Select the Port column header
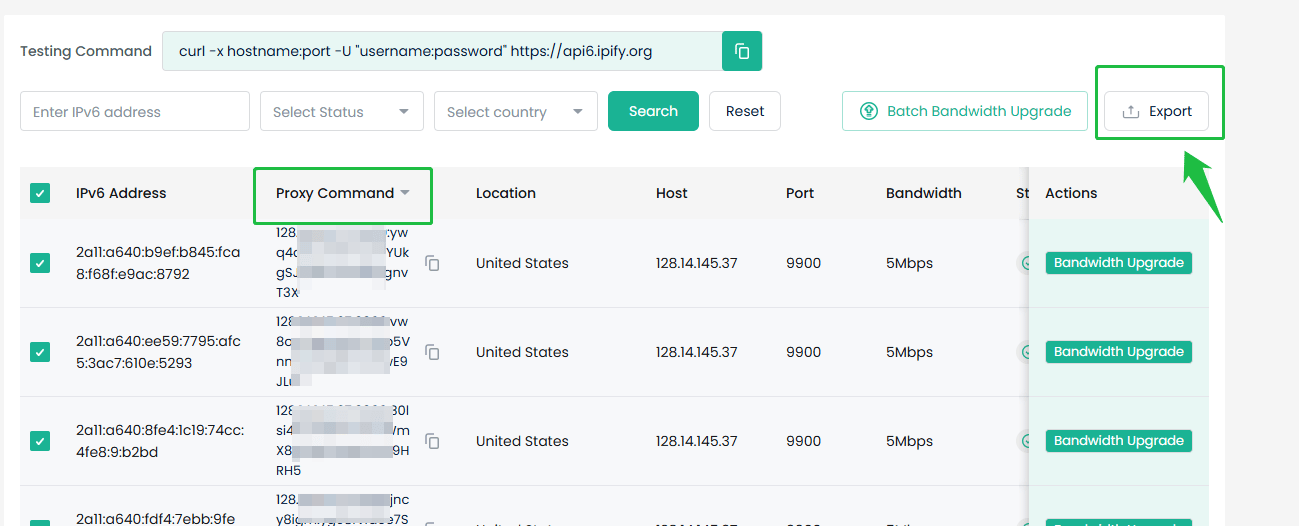This screenshot has height=526, width=1299. click(800, 193)
